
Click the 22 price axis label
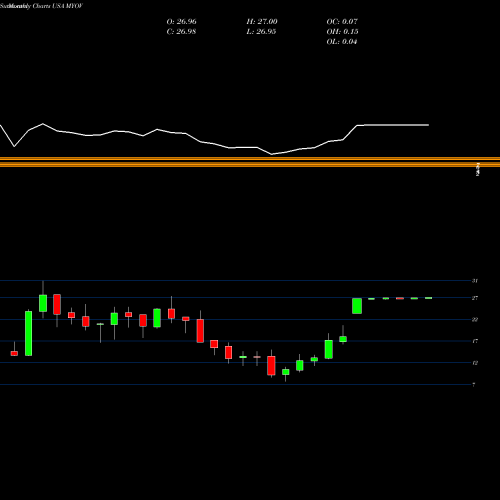[475, 320]
